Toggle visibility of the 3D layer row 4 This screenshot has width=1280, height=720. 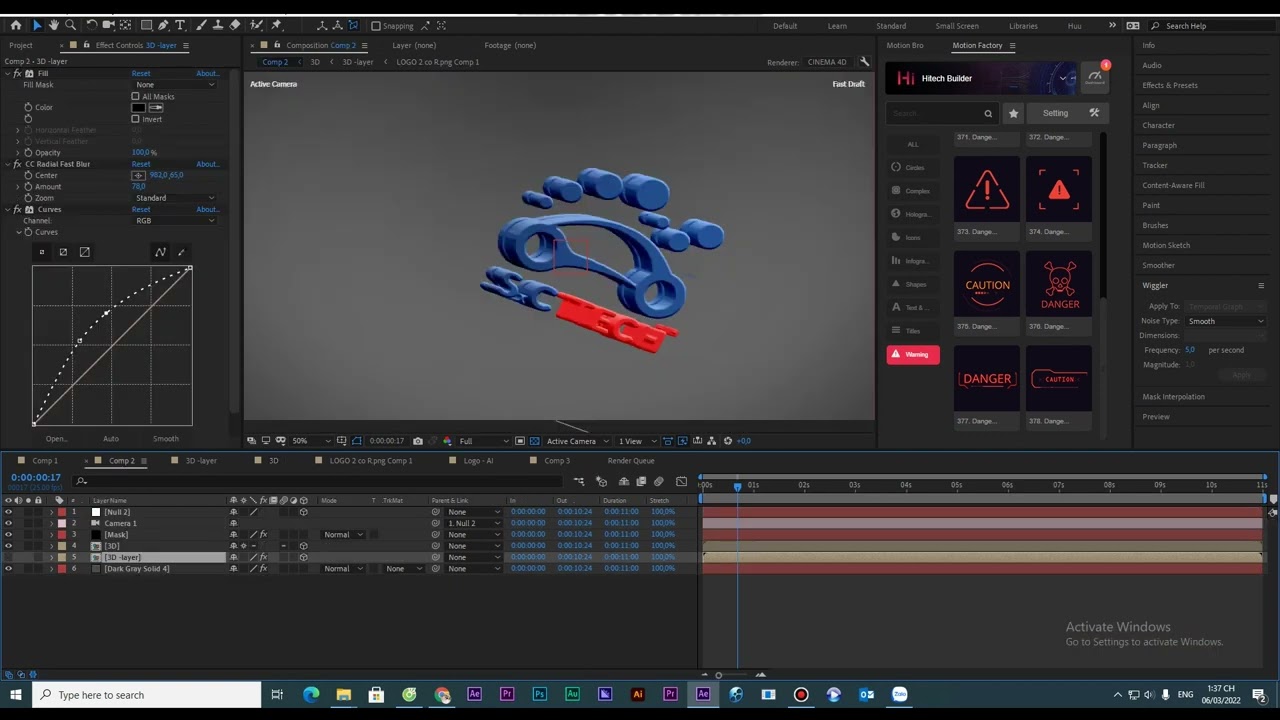click(9, 546)
